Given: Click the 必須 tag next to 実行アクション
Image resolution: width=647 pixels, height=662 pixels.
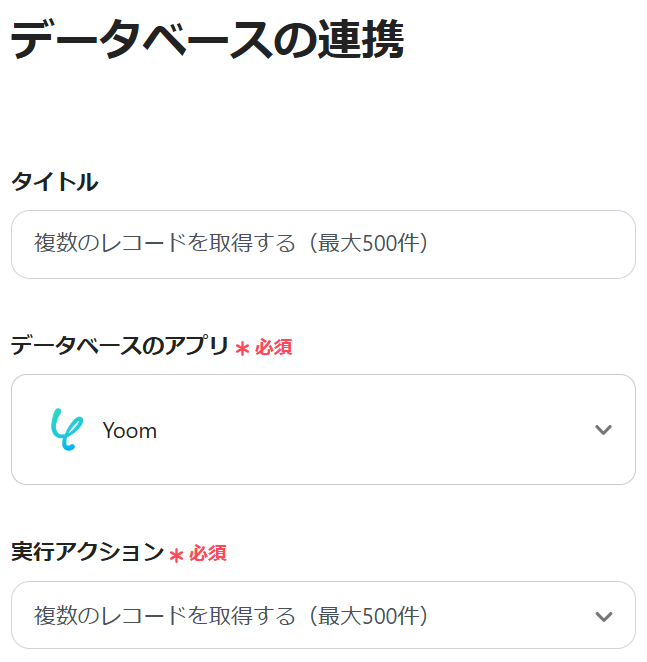Looking at the screenshot, I should 207,554.
